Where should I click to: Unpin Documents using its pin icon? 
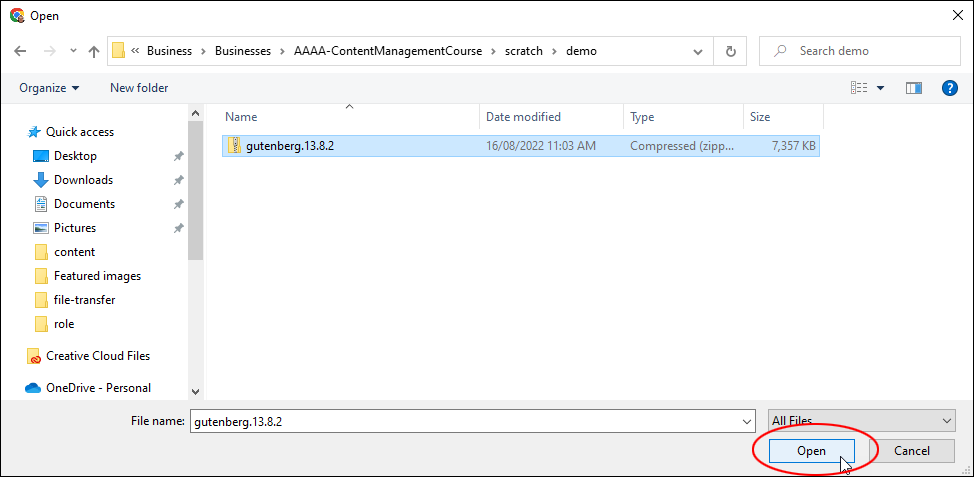tap(178, 204)
